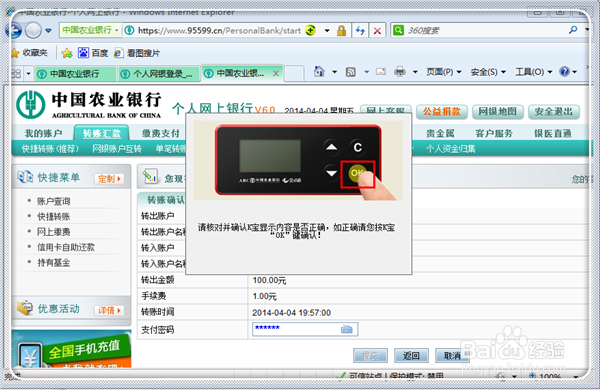The width and height of the screenshot is (600, 390).
Task: Expand the tab list dropdown arrow
Action: pyautogui.click(x=28, y=73)
